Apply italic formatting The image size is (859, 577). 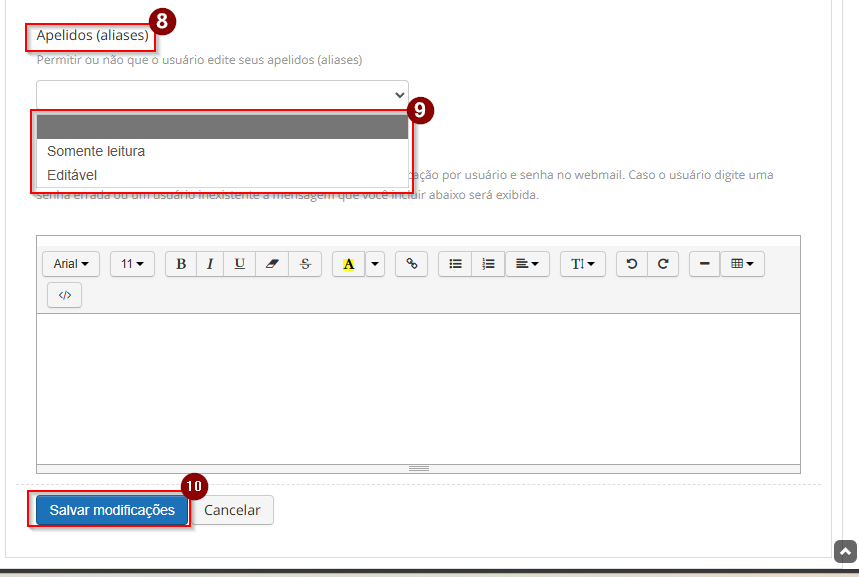[210, 264]
